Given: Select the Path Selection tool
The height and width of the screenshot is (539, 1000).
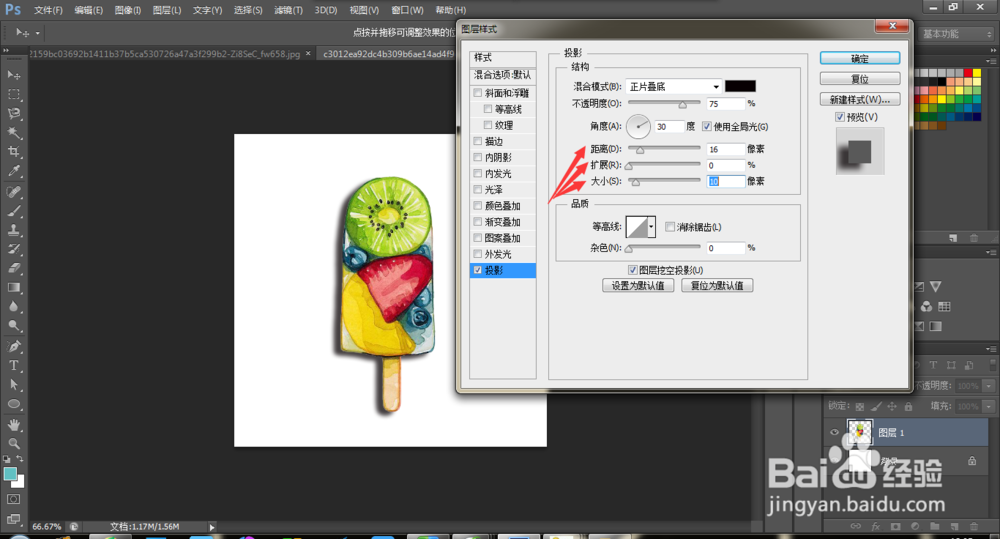Looking at the screenshot, I should tap(13, 385).
